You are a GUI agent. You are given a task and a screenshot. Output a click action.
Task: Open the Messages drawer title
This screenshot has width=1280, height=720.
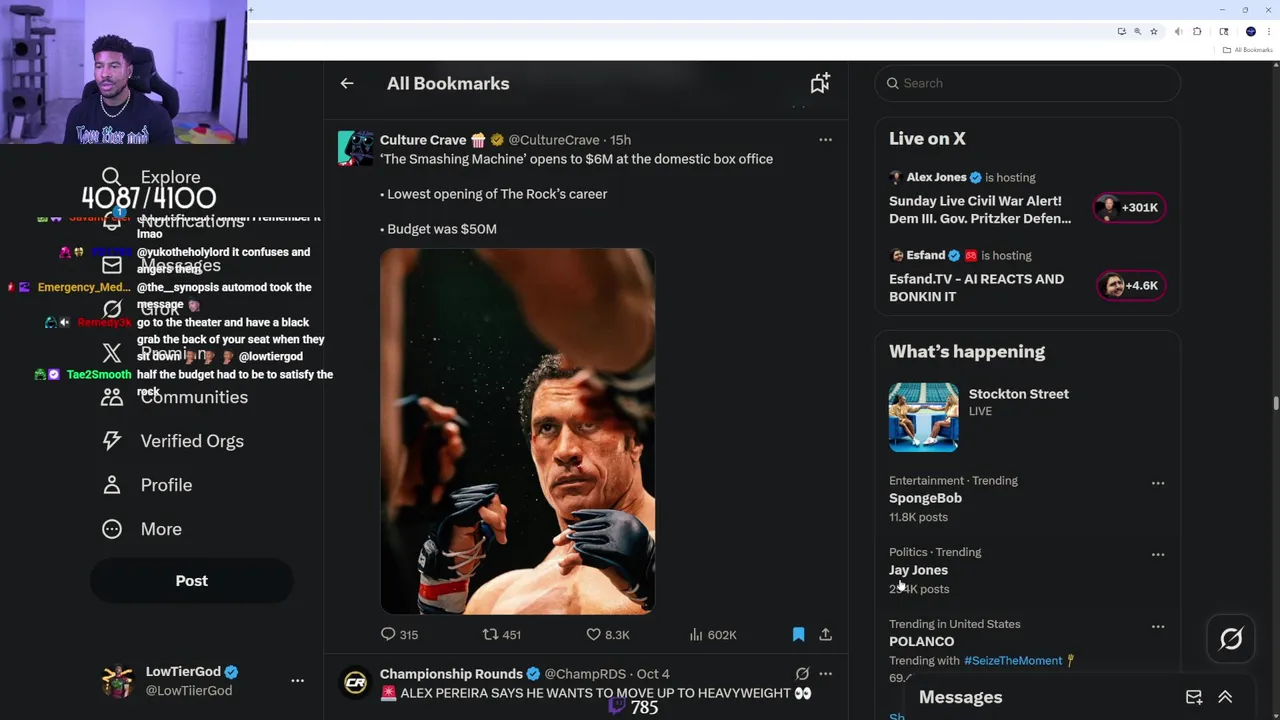coord(960,697)
